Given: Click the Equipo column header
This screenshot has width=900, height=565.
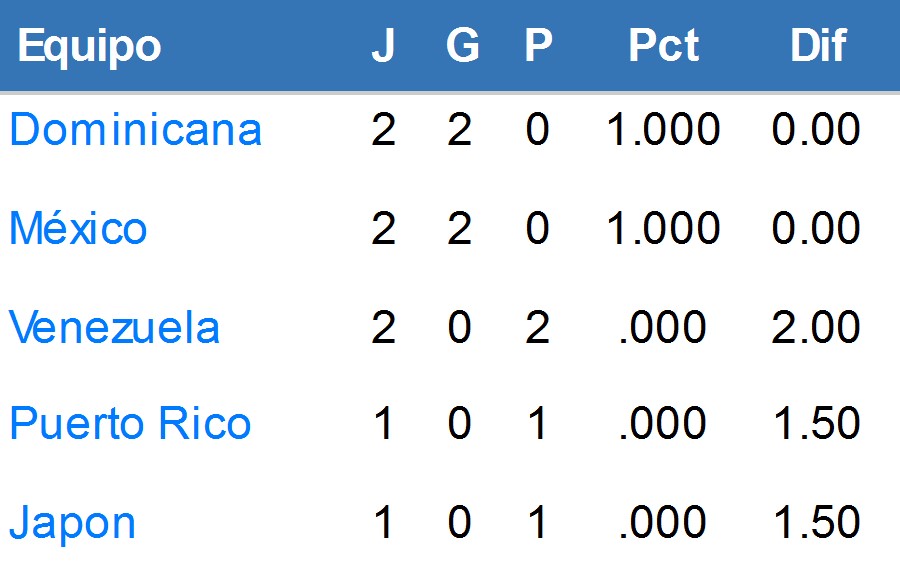Looking at the screenshot, I should tap(90, 45).
